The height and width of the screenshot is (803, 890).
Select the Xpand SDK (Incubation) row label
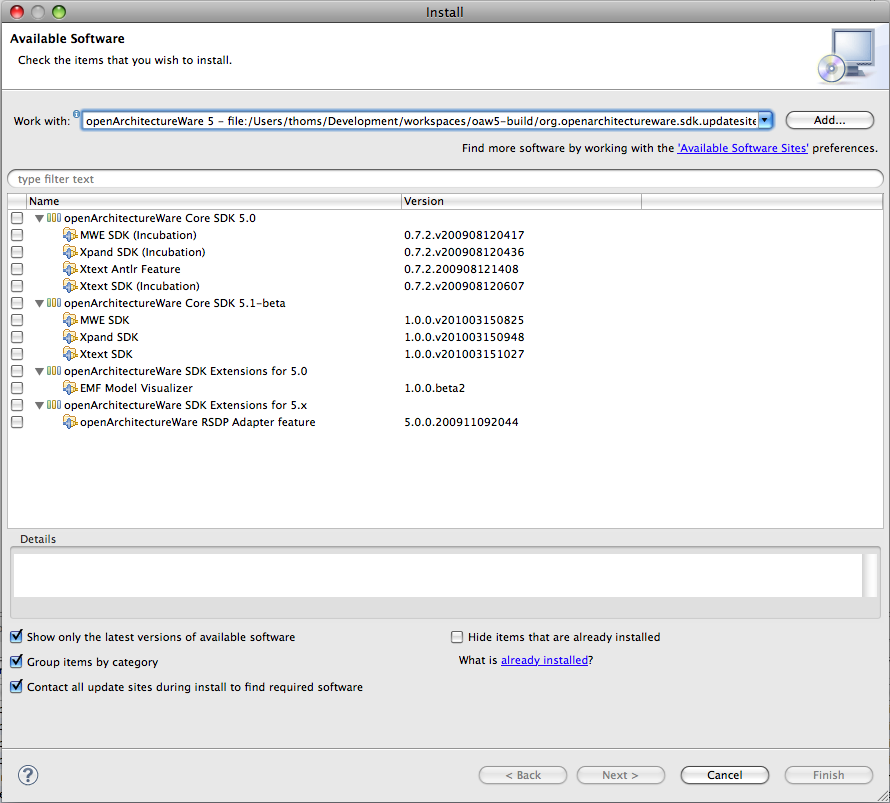pyautogui.click(x=142, y=252)
